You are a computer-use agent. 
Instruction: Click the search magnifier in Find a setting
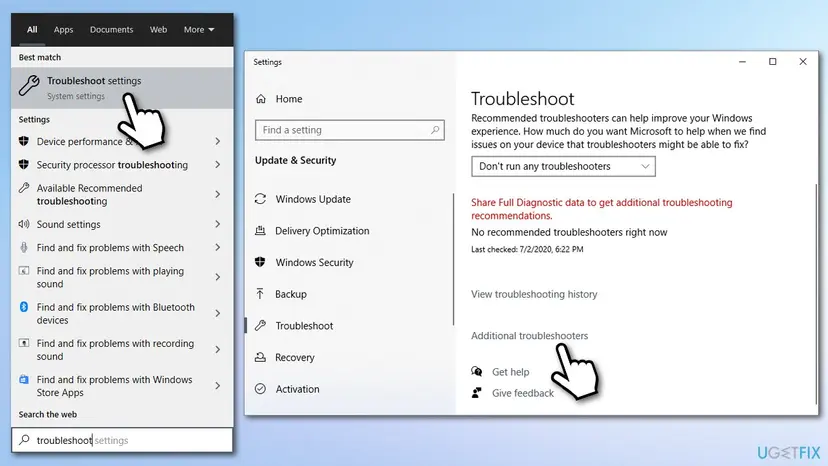(435, 129)
